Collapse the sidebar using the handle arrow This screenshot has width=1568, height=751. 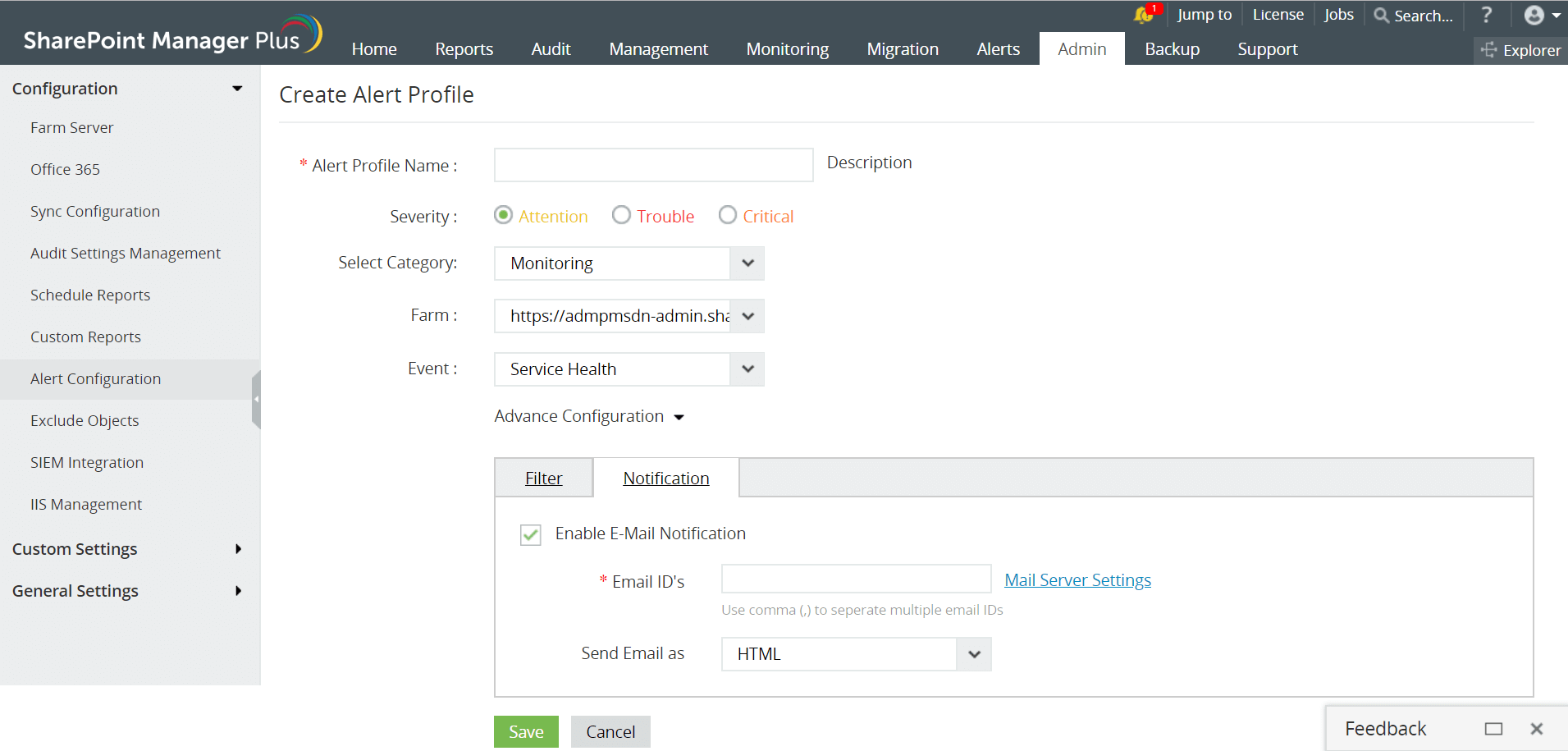256,399
